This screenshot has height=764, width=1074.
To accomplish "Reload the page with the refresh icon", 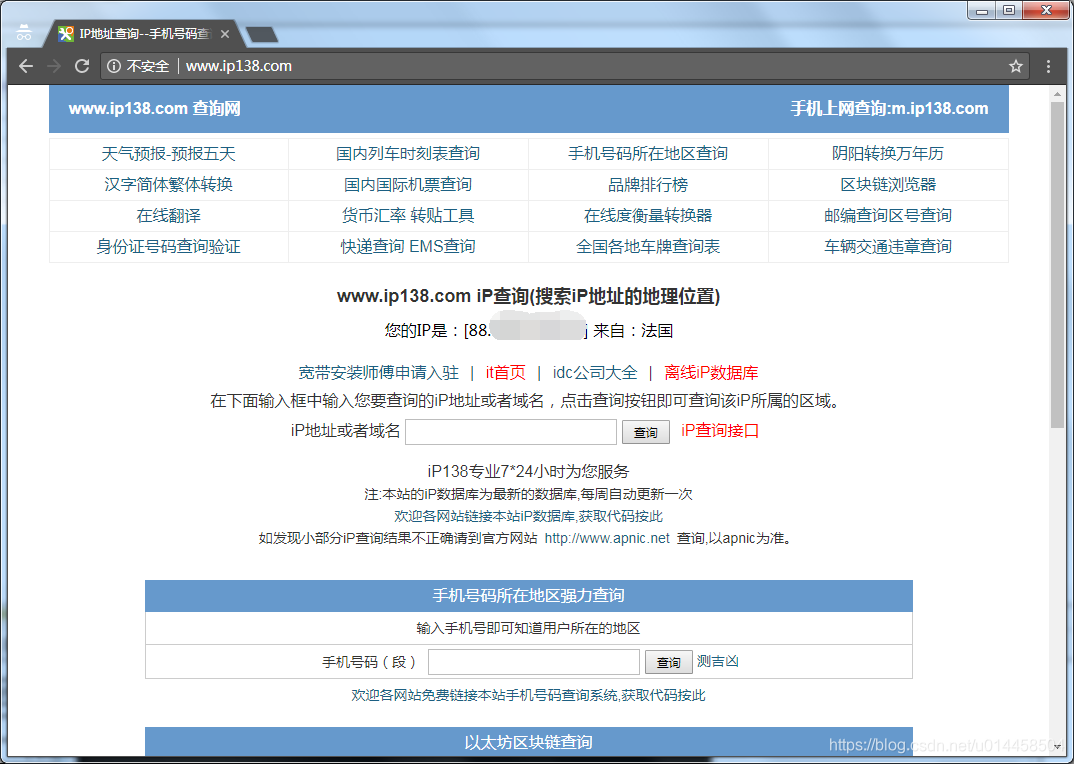I will pos(82,66).
